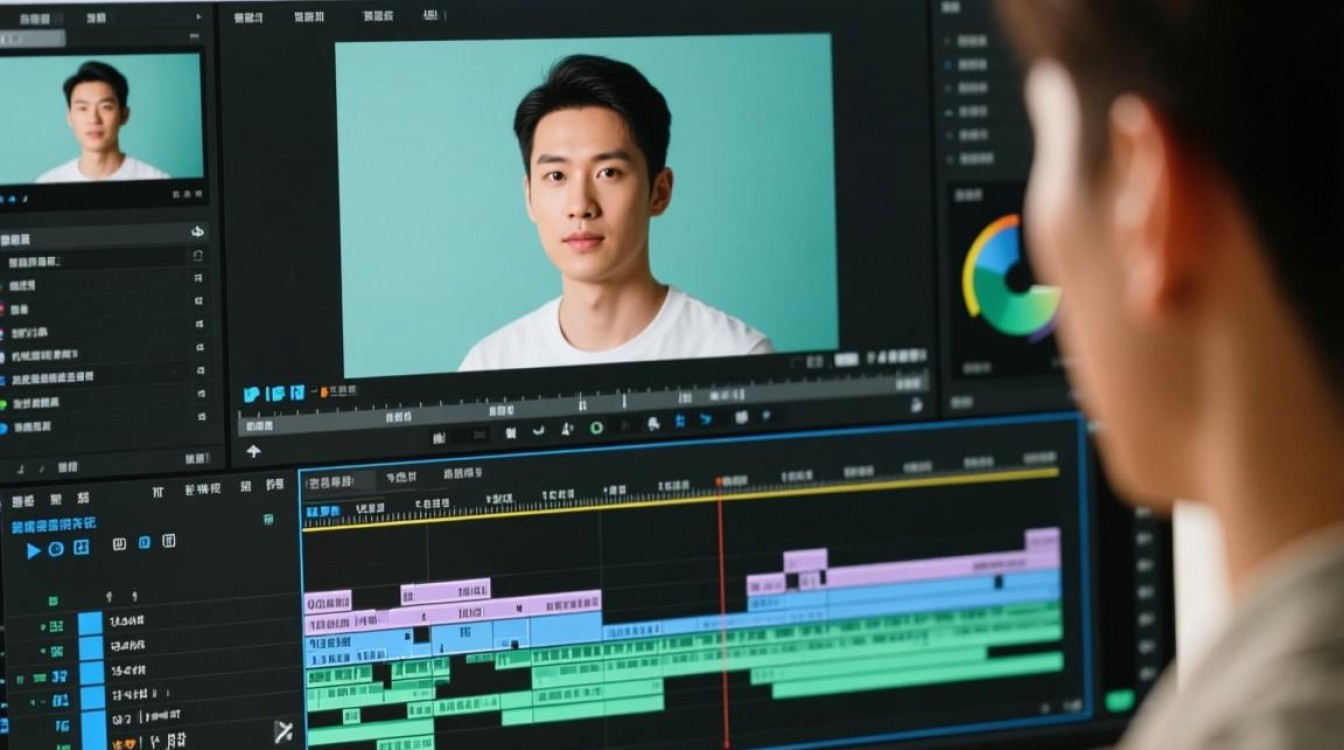Expand the list row marked with a green dot

(x=100, y=403)
